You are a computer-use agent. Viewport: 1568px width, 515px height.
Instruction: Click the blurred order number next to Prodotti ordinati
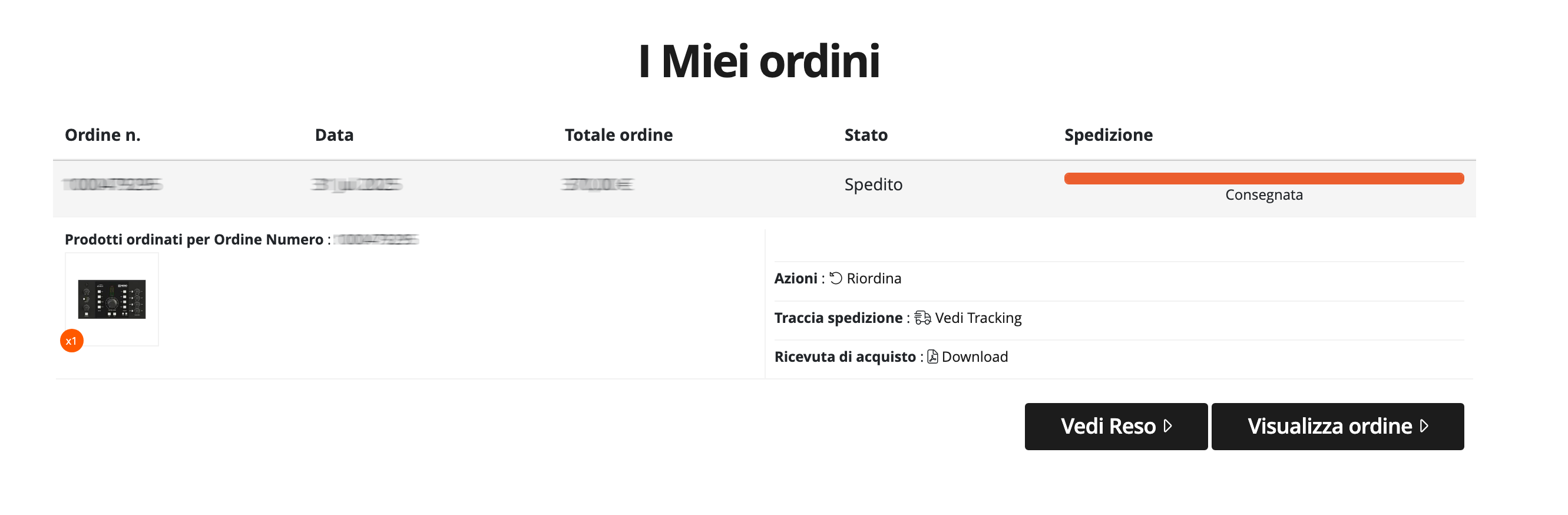(x=376, y=239)
